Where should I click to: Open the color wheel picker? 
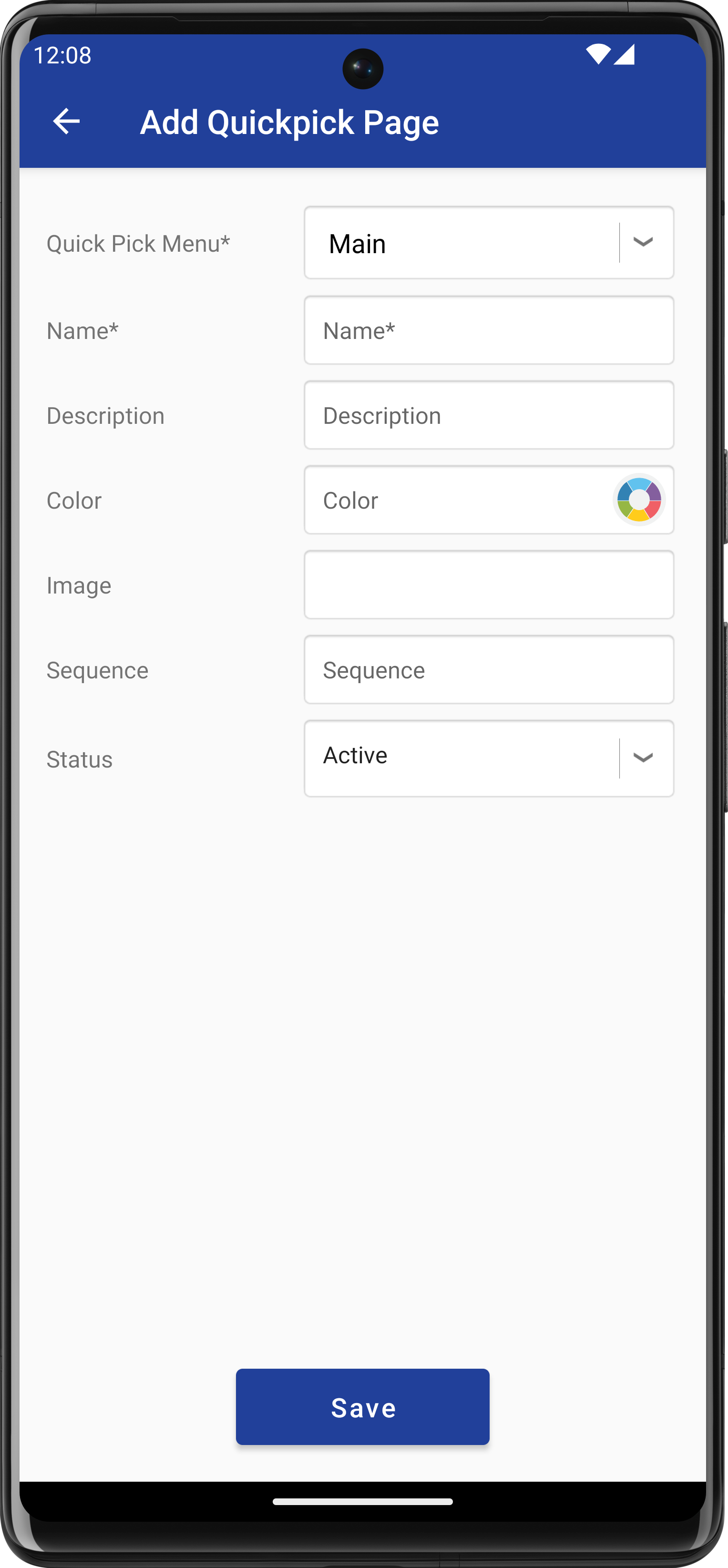(x=638, y=500)
